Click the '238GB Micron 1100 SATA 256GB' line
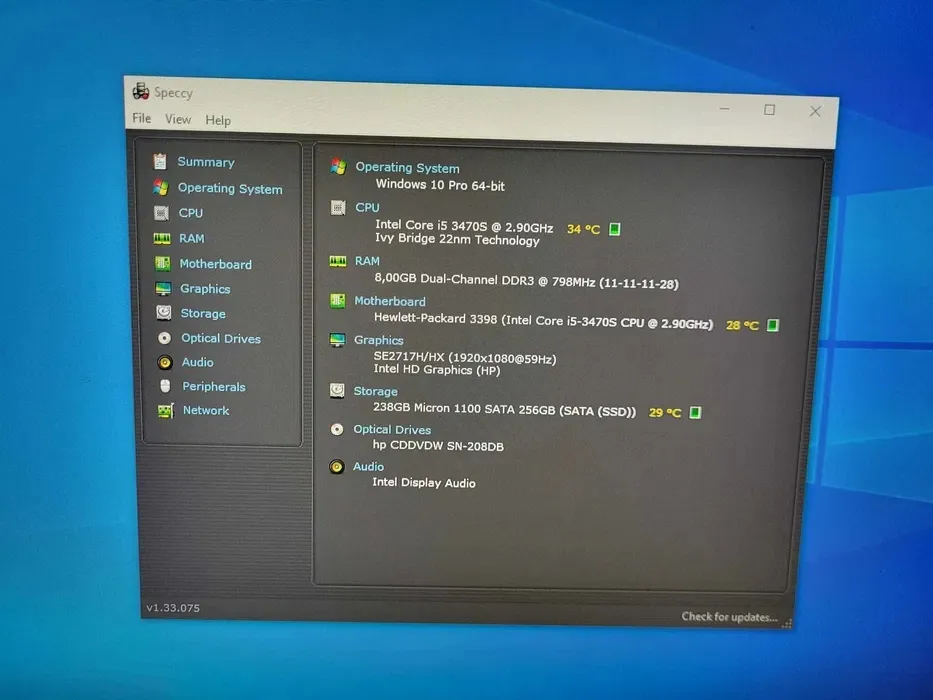933x700 pixels. [x=504, y=410]
